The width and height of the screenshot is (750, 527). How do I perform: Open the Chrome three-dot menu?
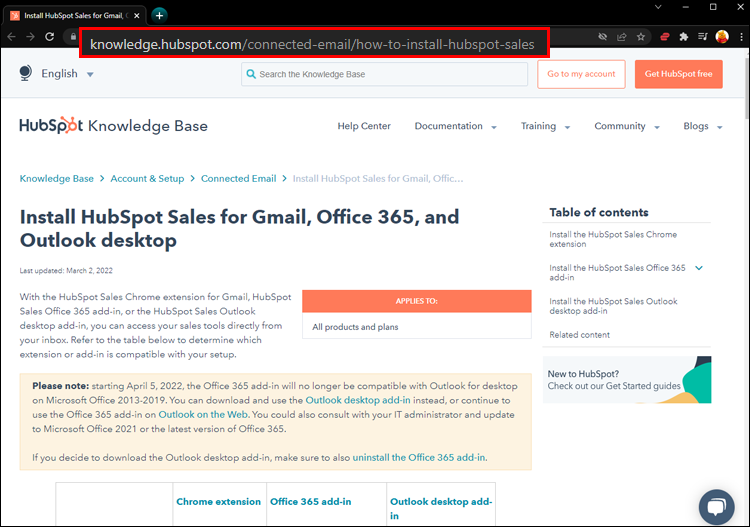click(x=741, y=37)
